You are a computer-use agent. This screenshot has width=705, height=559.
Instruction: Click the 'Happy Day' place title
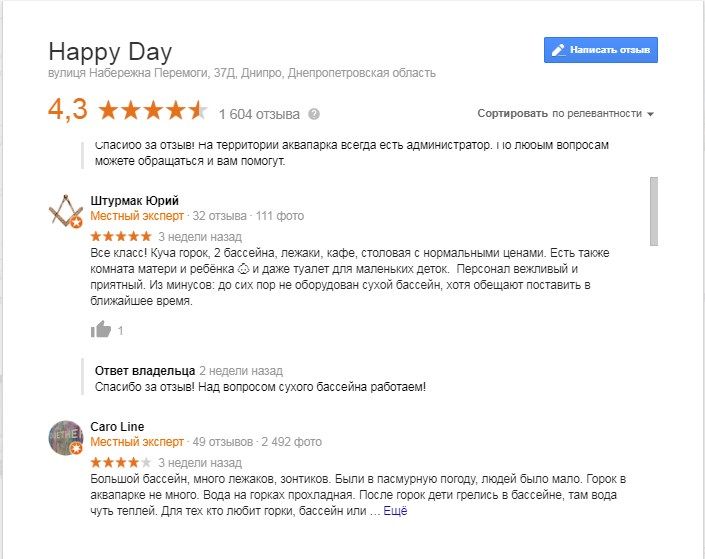[x=110, y=52]
